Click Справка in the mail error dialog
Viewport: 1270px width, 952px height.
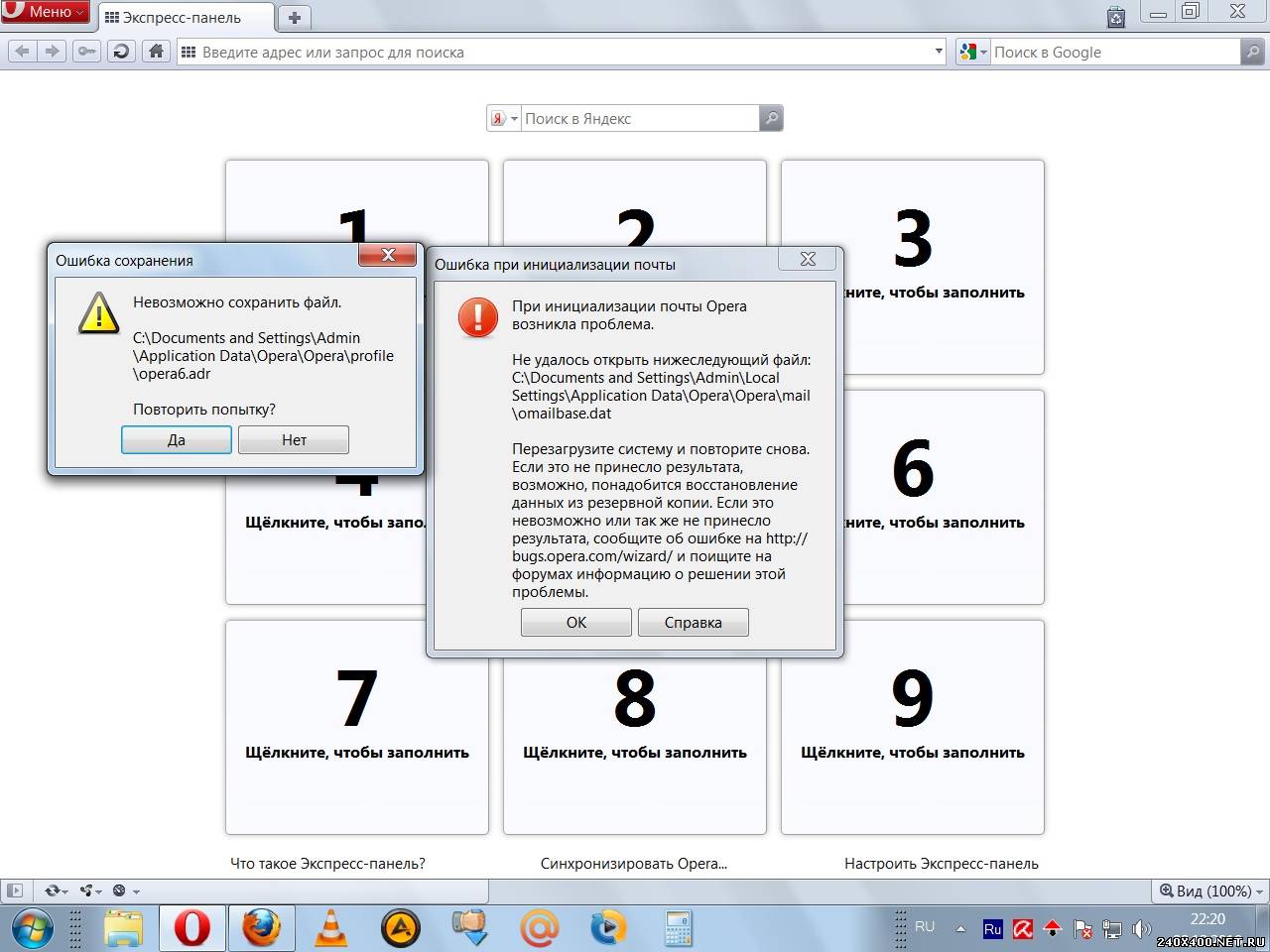point(694,622)
